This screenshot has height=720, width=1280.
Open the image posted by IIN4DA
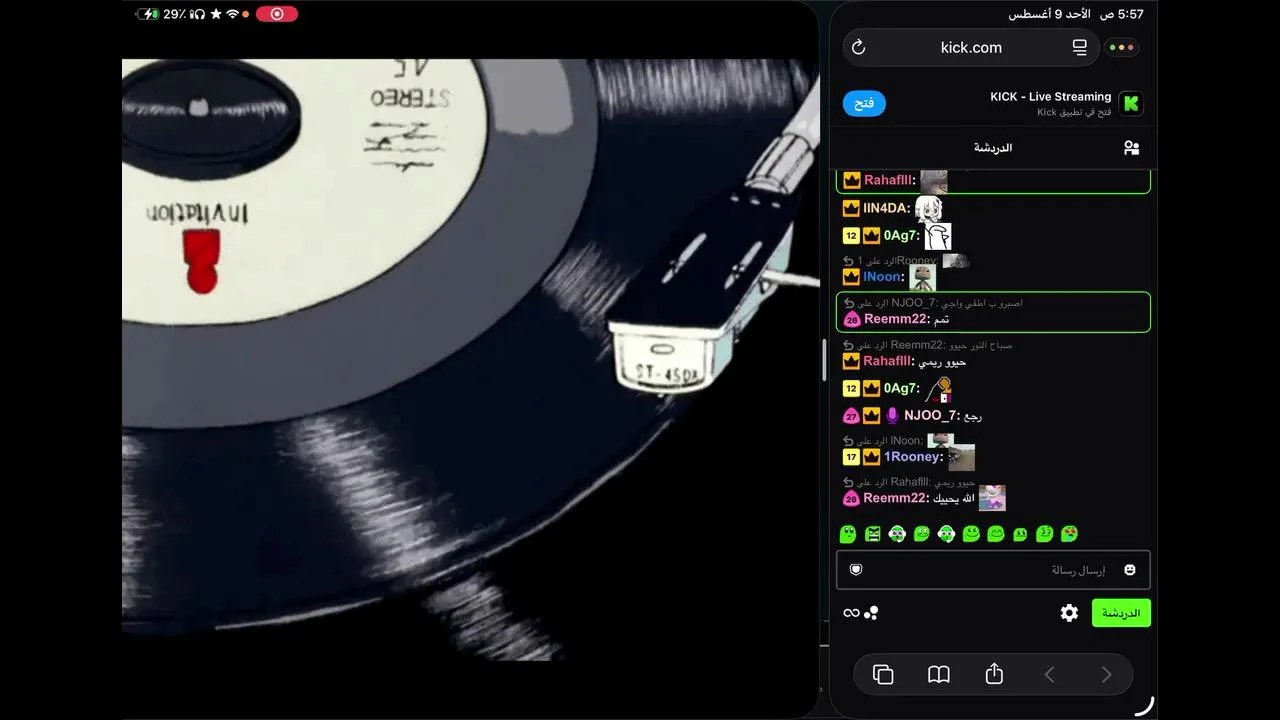(x=928, y=208)
